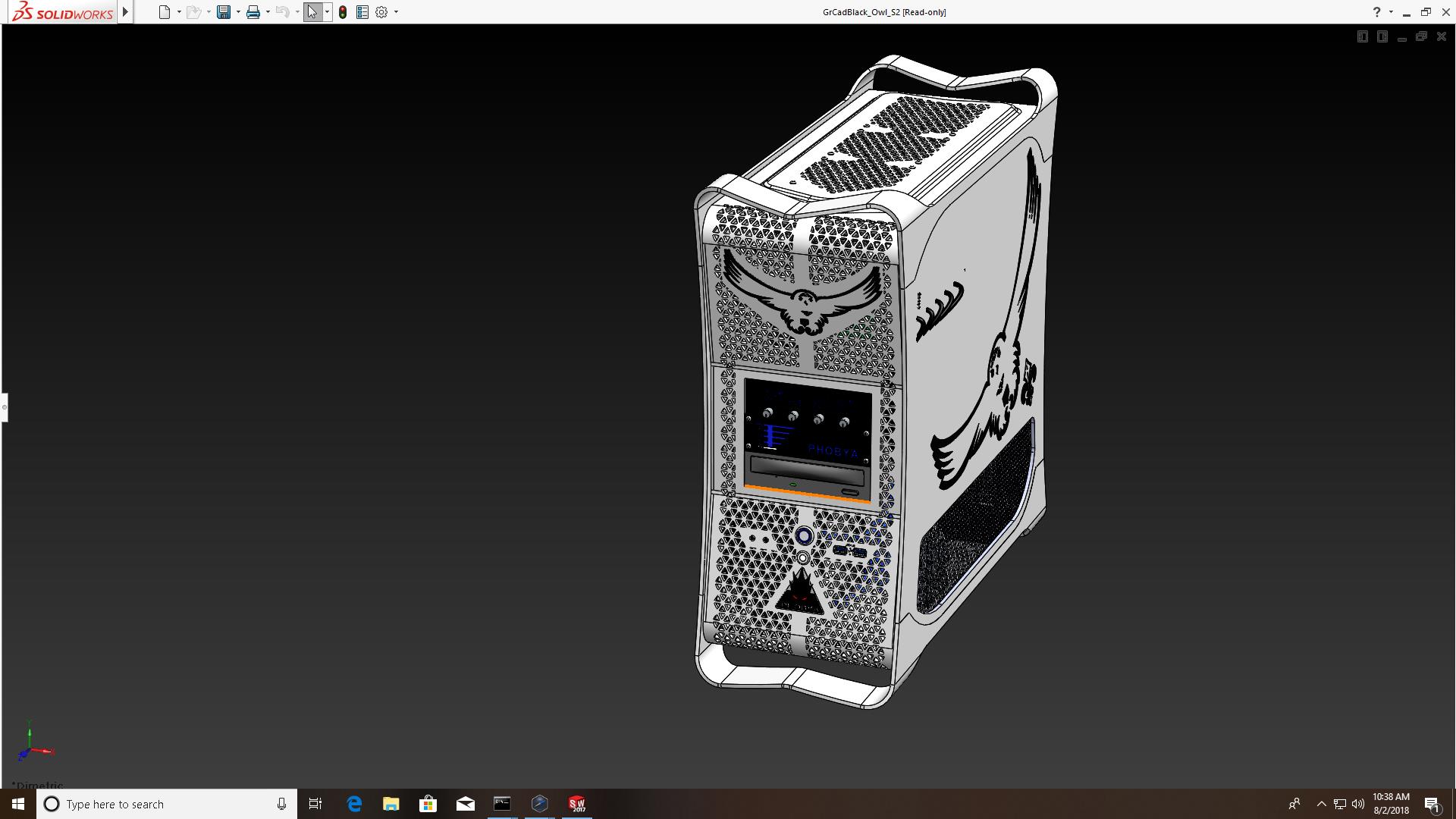Expand the New document dropdown arrow

(179, 12)
